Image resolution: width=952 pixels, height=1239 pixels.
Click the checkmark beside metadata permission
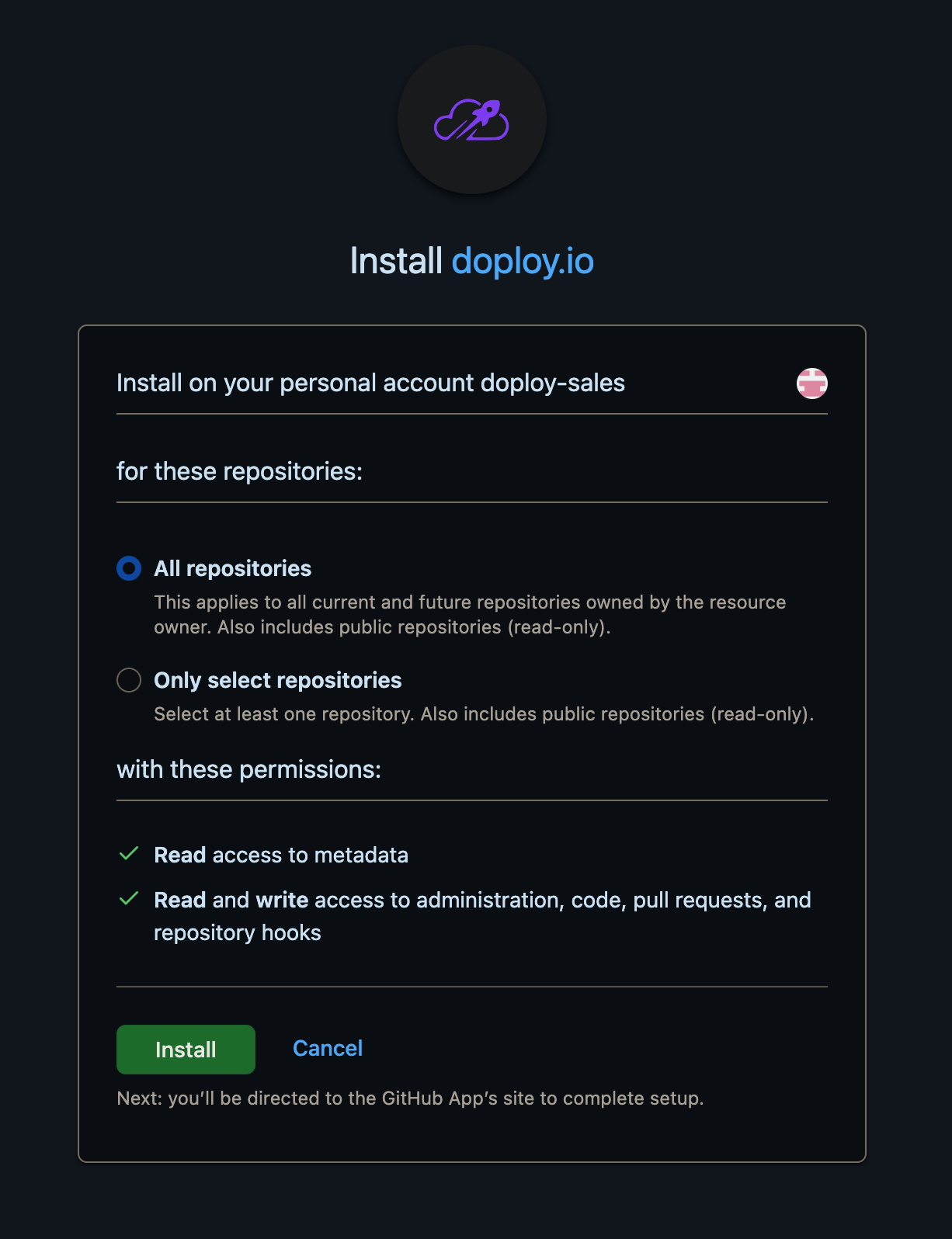pos(130,853)
